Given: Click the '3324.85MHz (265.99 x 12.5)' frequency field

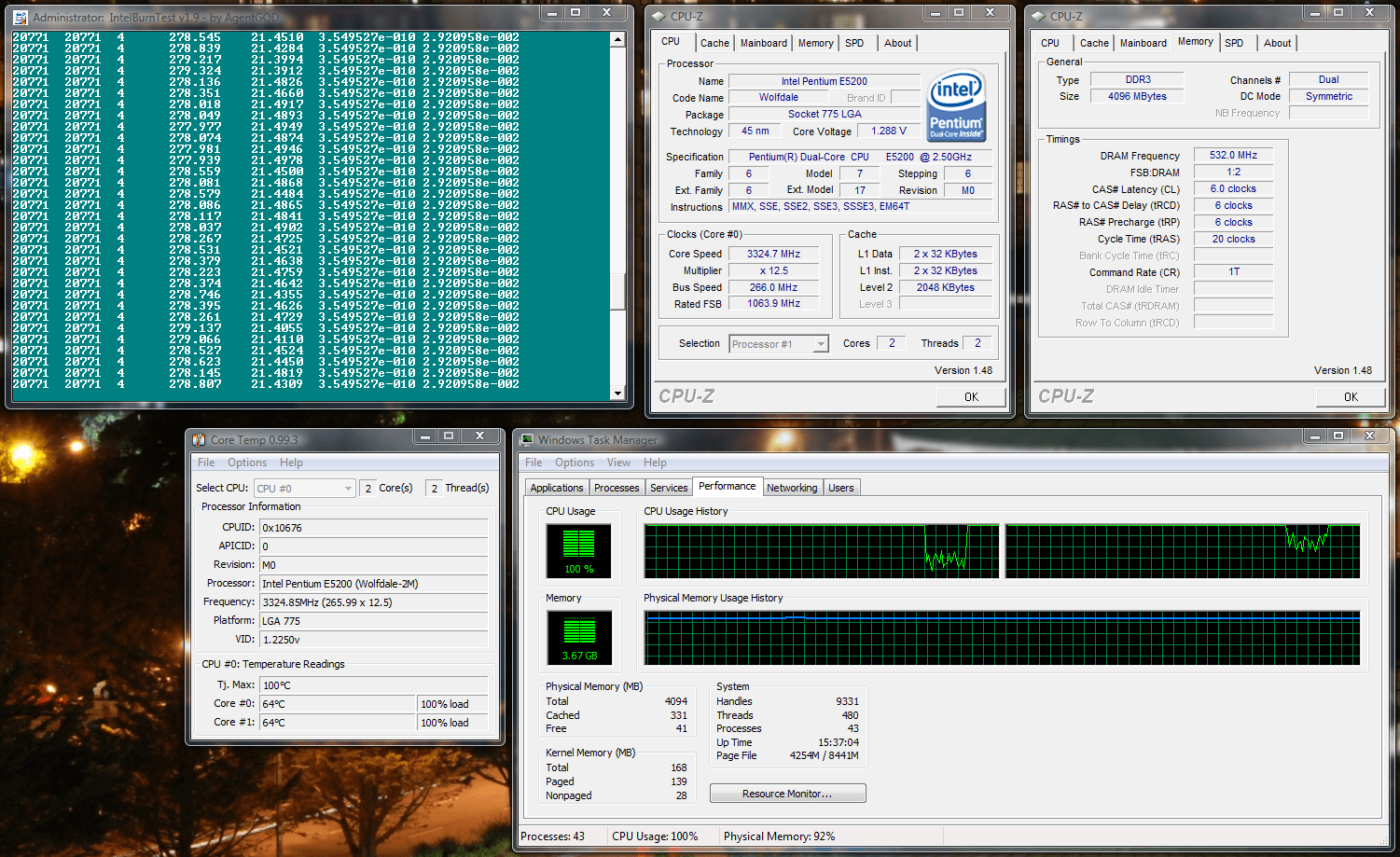Looking at the screenshot, I should tap(373, 602).
